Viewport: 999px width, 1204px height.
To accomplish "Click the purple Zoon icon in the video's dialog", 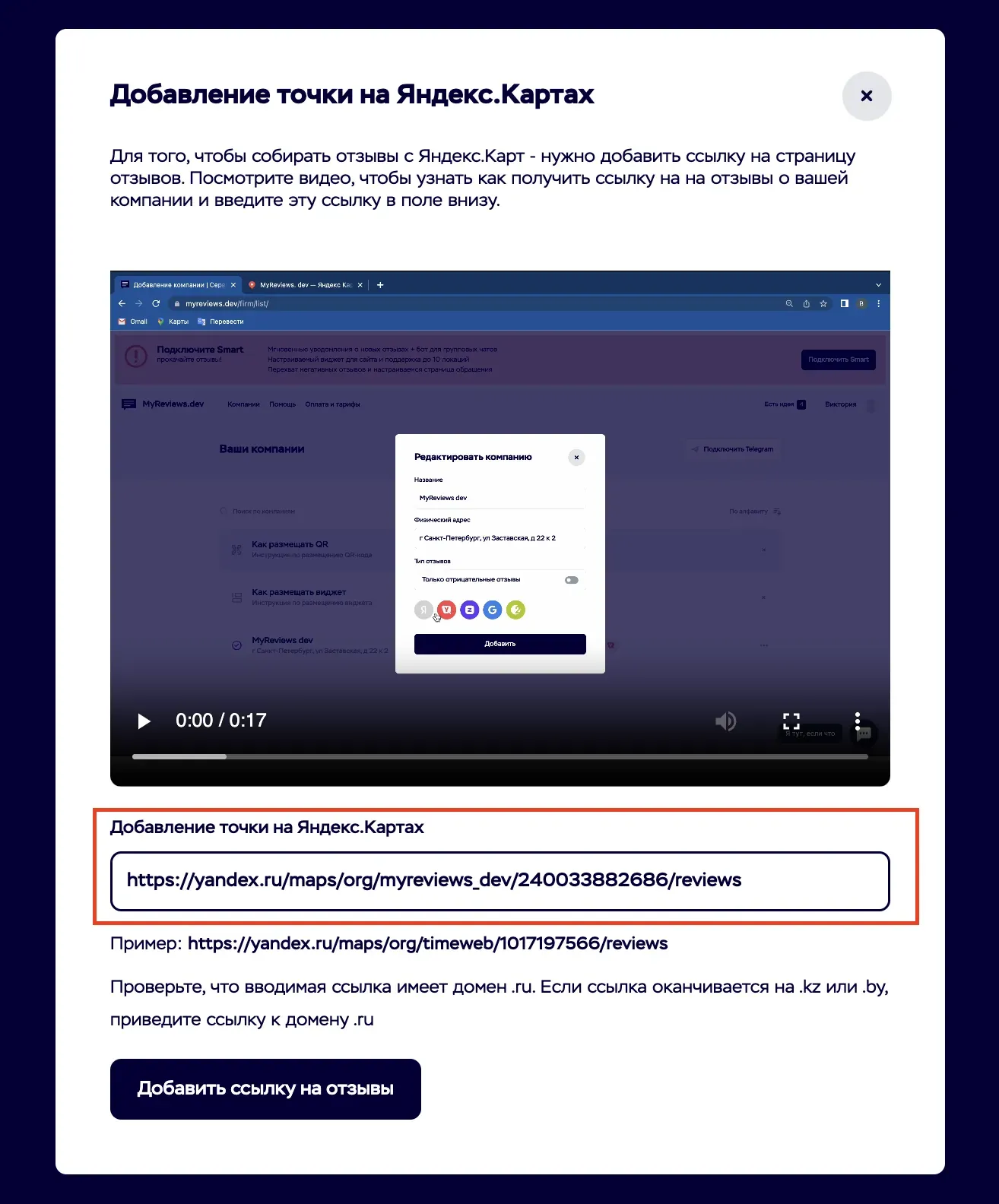I will [470, 610].
